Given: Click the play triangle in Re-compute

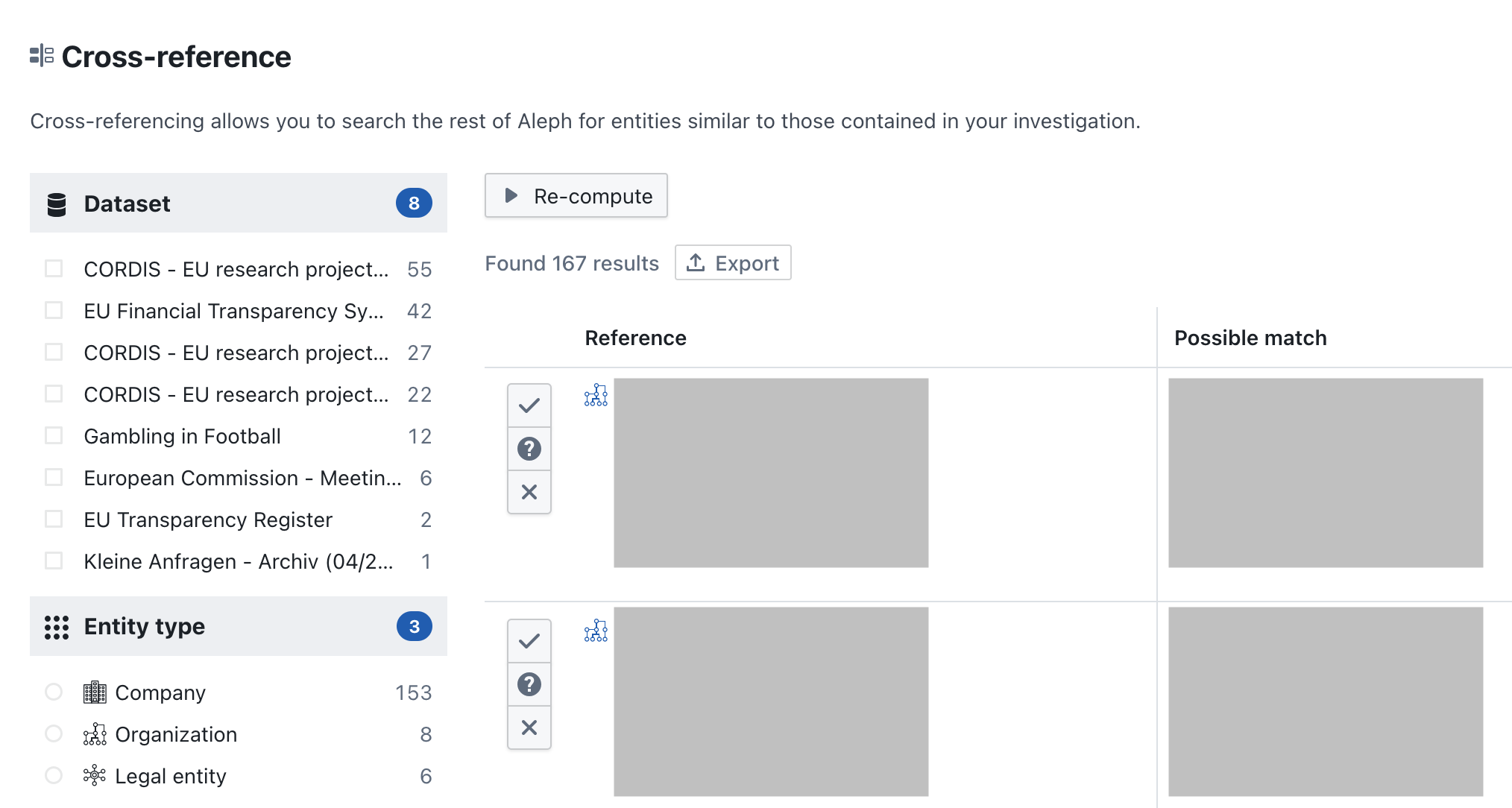Looking at the screenshot, I should click(x=511, y=195).
